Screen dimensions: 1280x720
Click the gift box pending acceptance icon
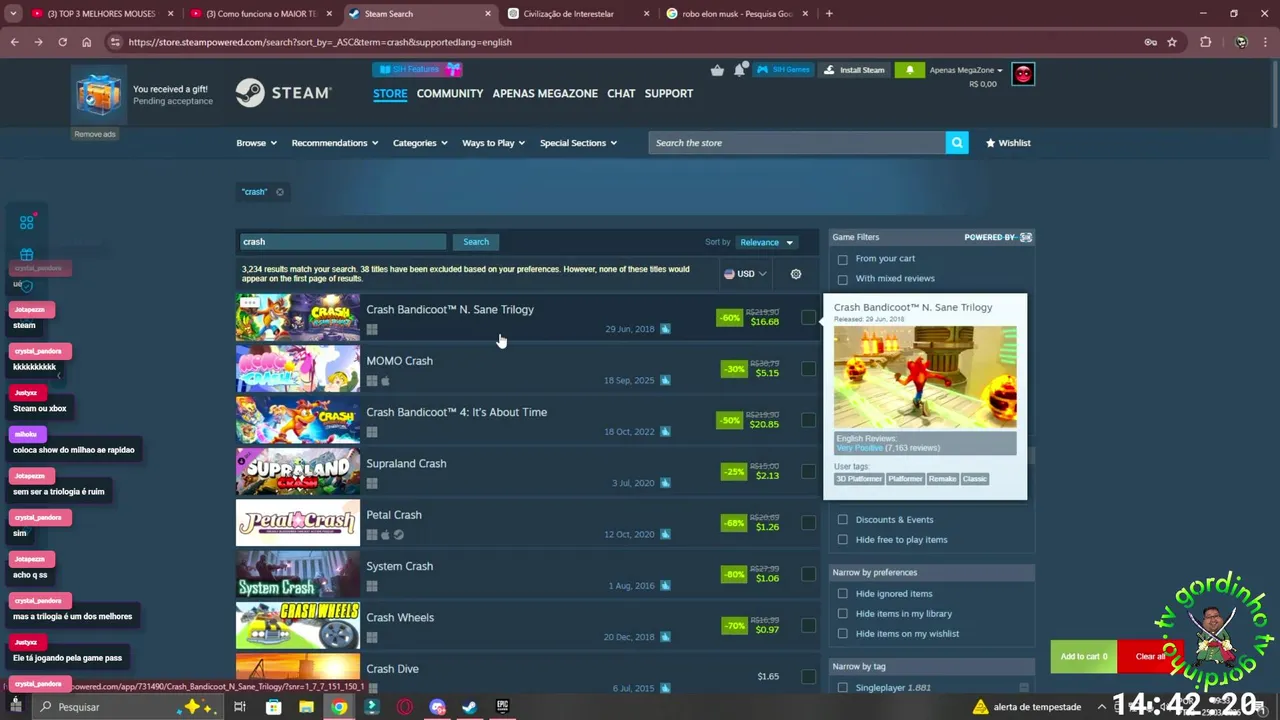[99, 94]
